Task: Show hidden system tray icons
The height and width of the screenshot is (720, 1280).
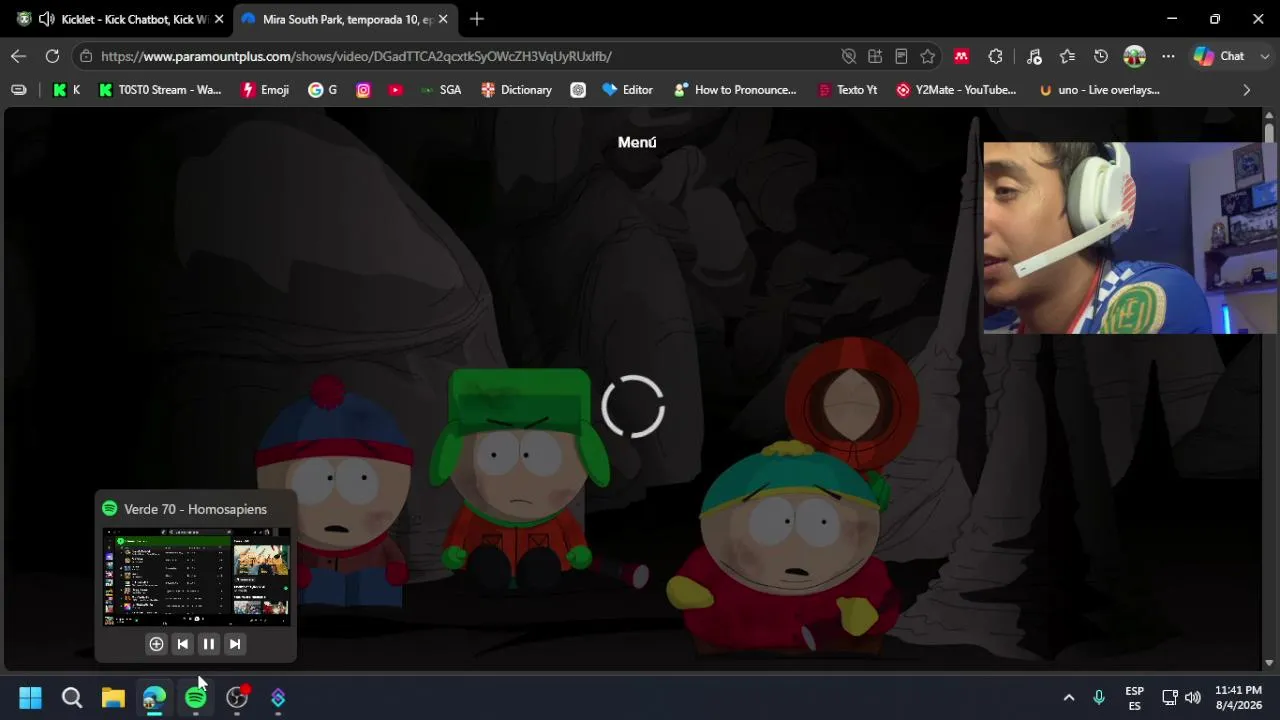Action: click(1068, 697)
